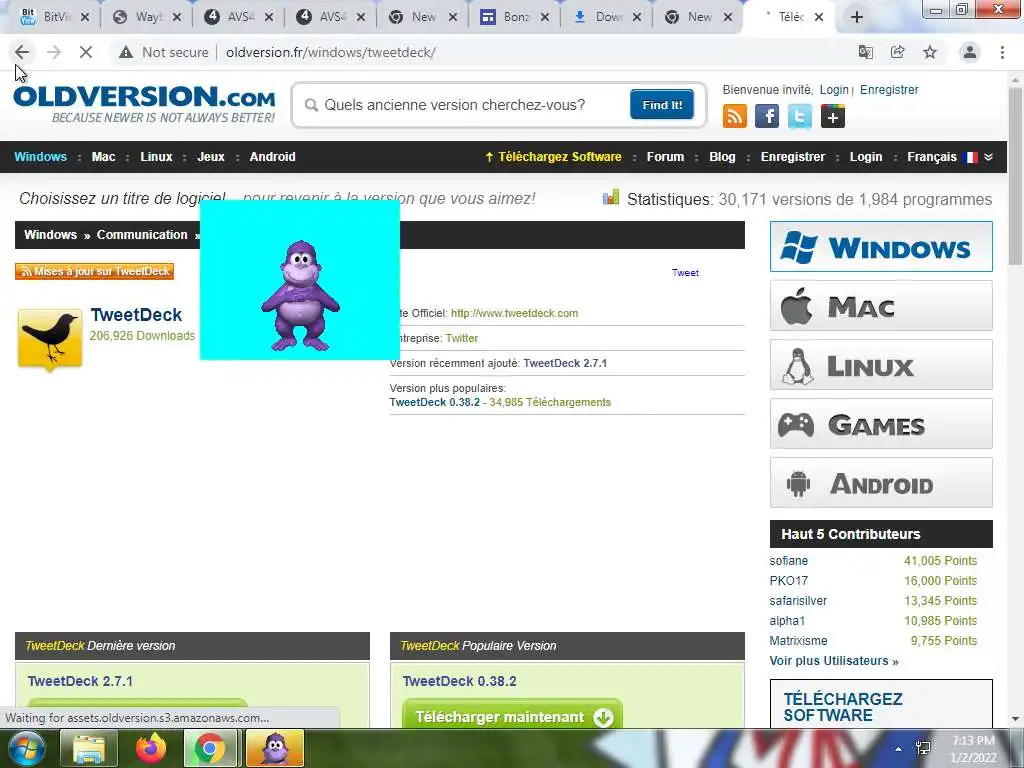Open BonziBuddy taskbar item
The image size is (1024, 768).
[x=275, y=748]
